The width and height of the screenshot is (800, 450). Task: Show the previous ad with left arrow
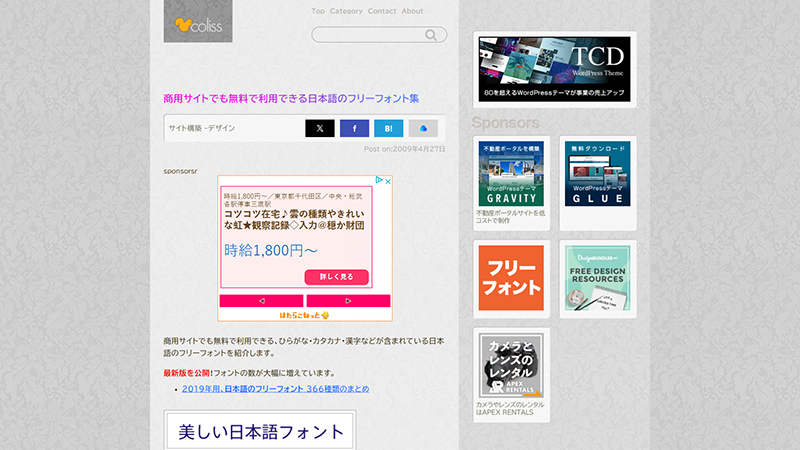click(x=261, y=300)
